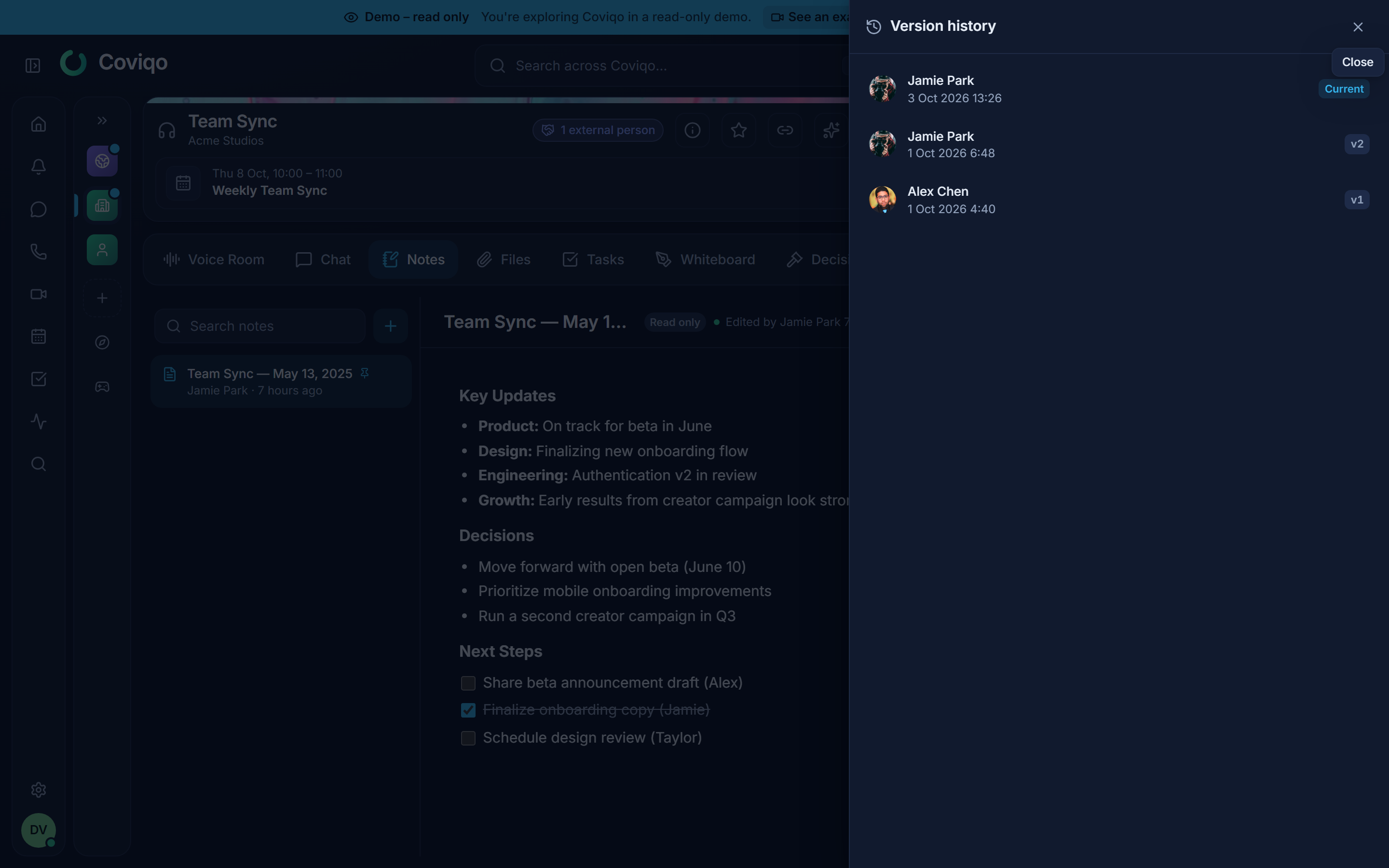This screenshot has height=868, width=1389.
Task: Select the green building workspace icon
Action: 102,205
